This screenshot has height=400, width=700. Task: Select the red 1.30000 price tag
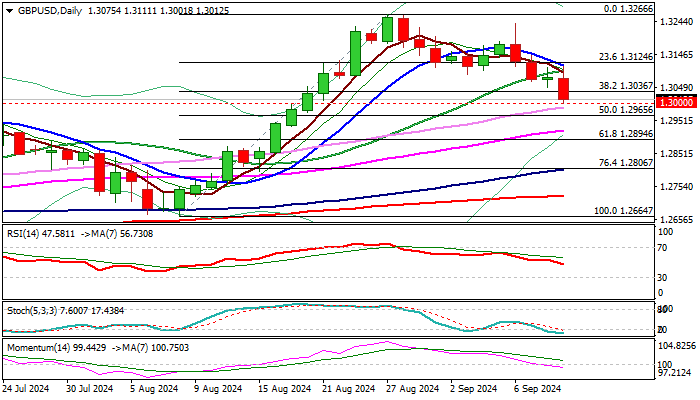677,103
